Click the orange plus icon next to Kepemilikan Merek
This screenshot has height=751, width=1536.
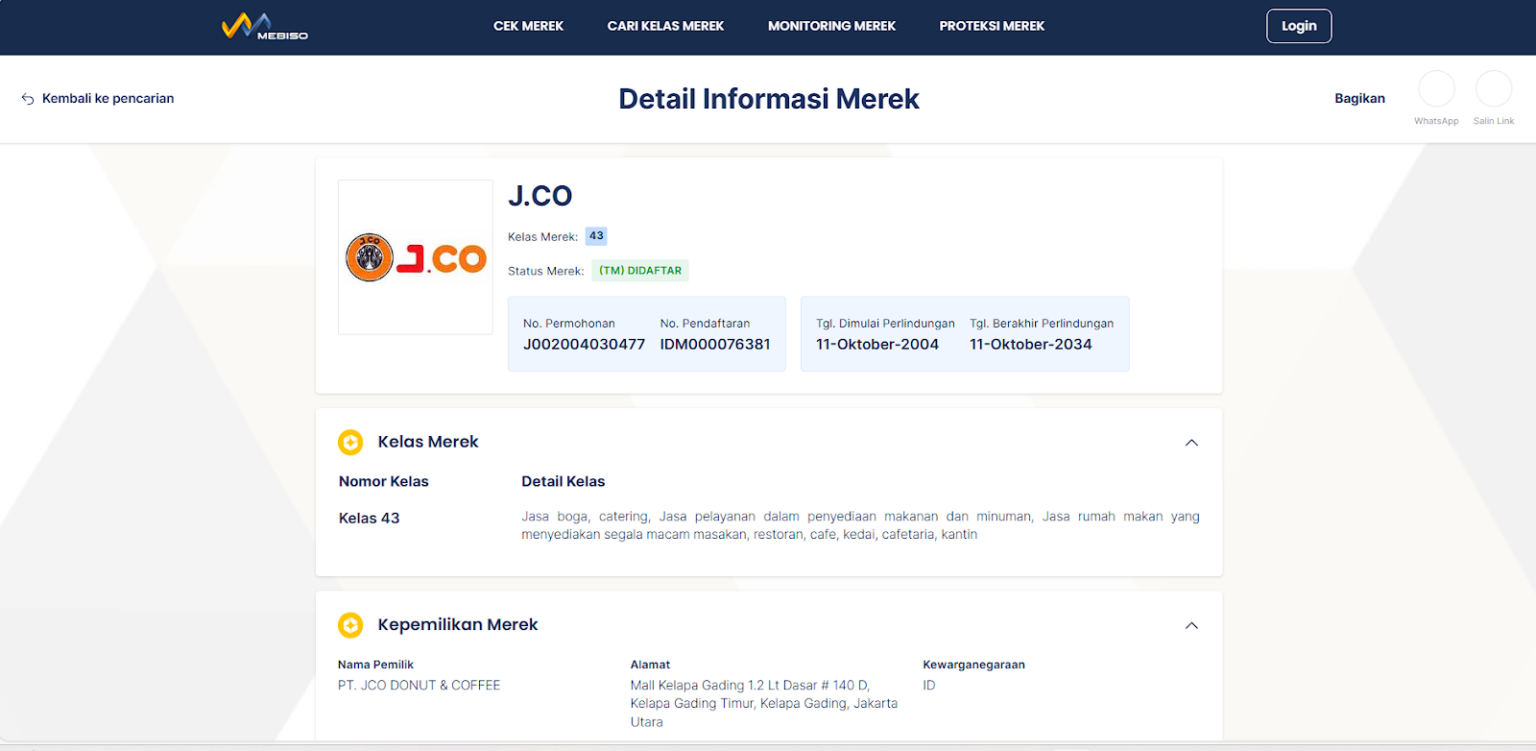point(350,624)
